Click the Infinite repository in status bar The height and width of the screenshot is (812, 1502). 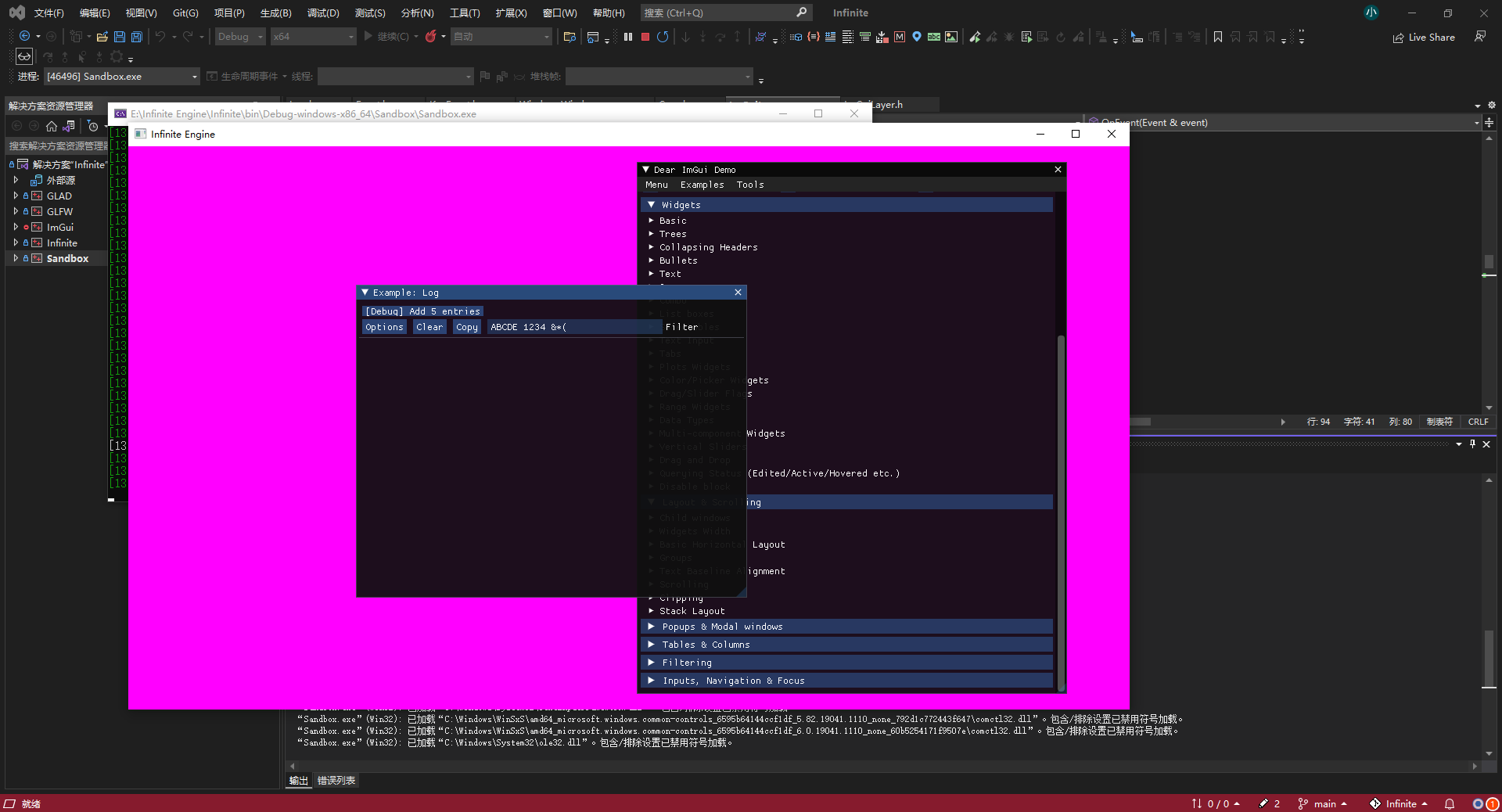[1399, 803]
